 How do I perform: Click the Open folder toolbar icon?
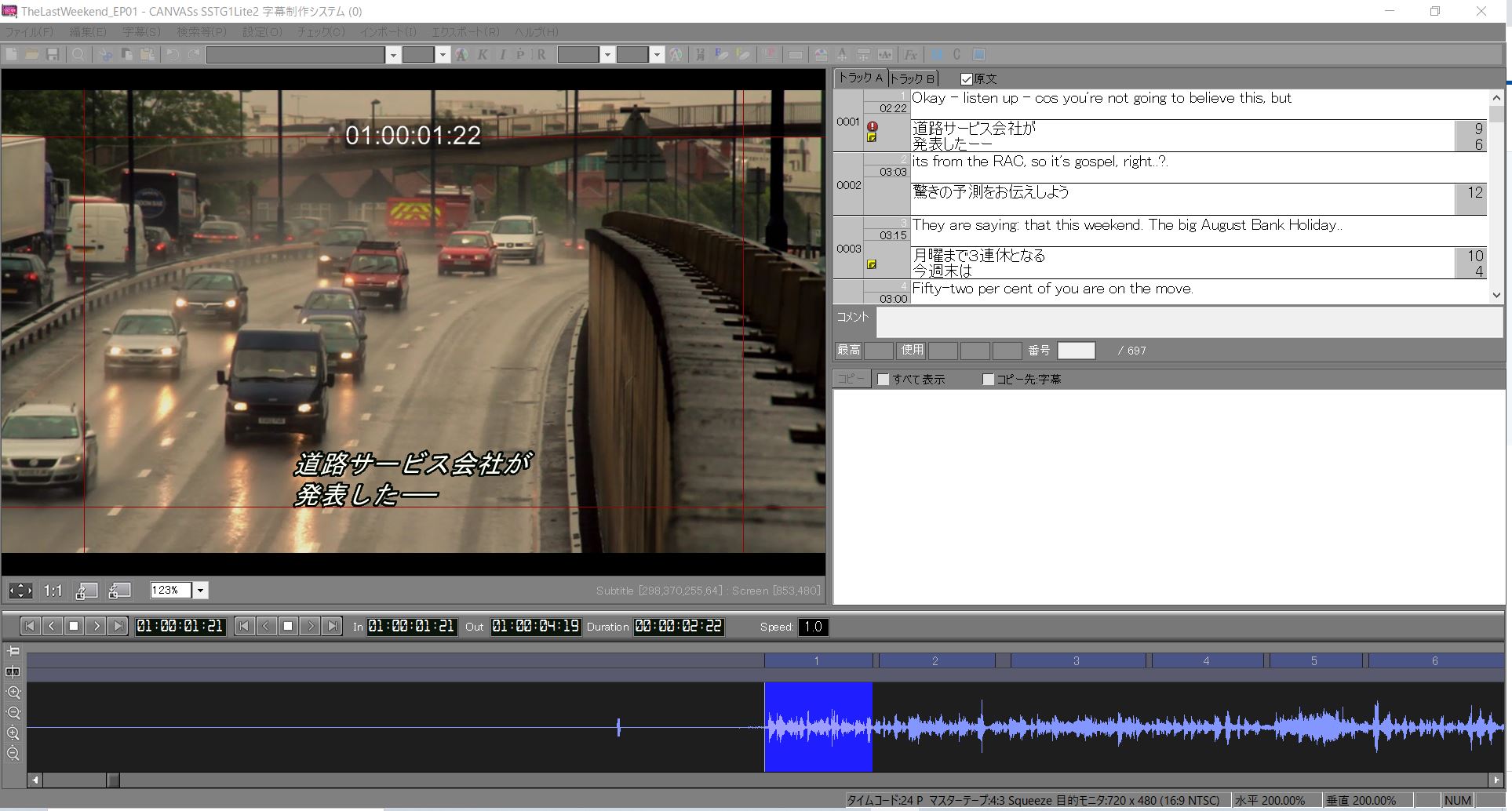[x=32, y=54]
